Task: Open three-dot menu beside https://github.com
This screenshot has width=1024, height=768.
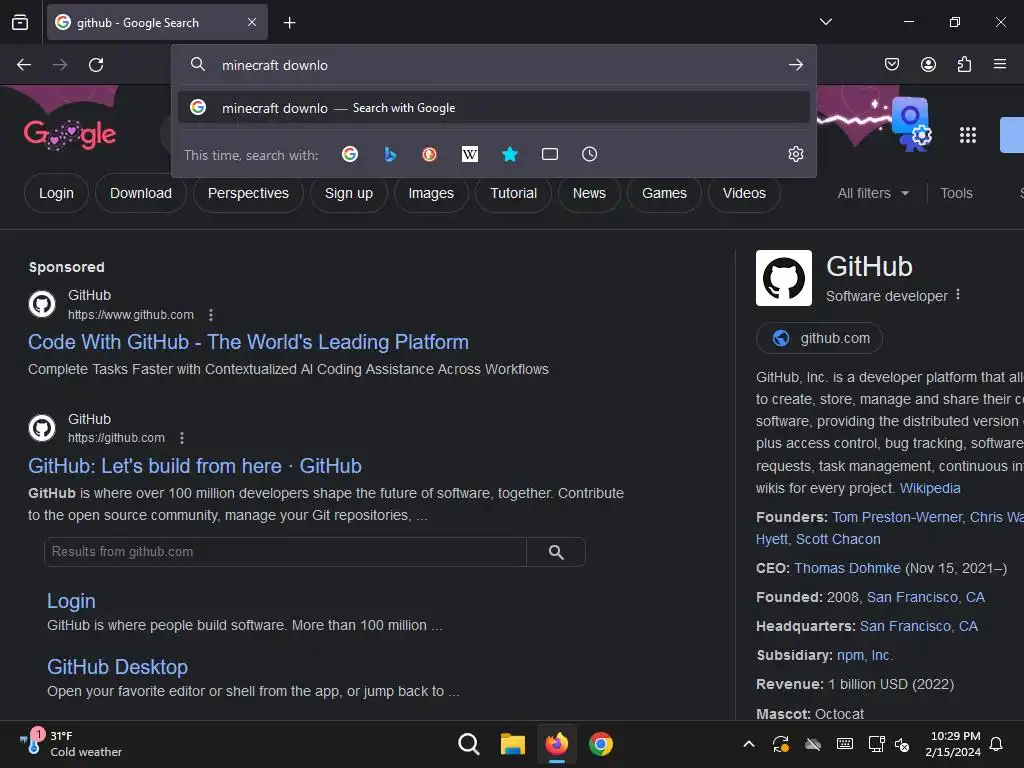Action: pos(182,438)
